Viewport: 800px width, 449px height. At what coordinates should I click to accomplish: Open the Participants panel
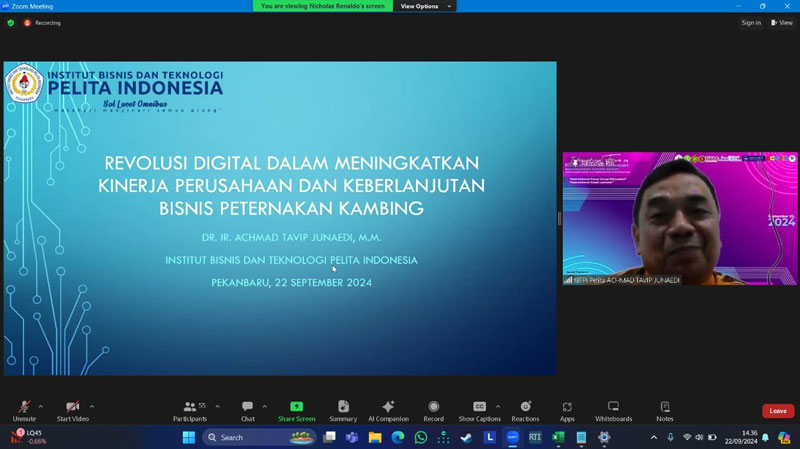189,409
